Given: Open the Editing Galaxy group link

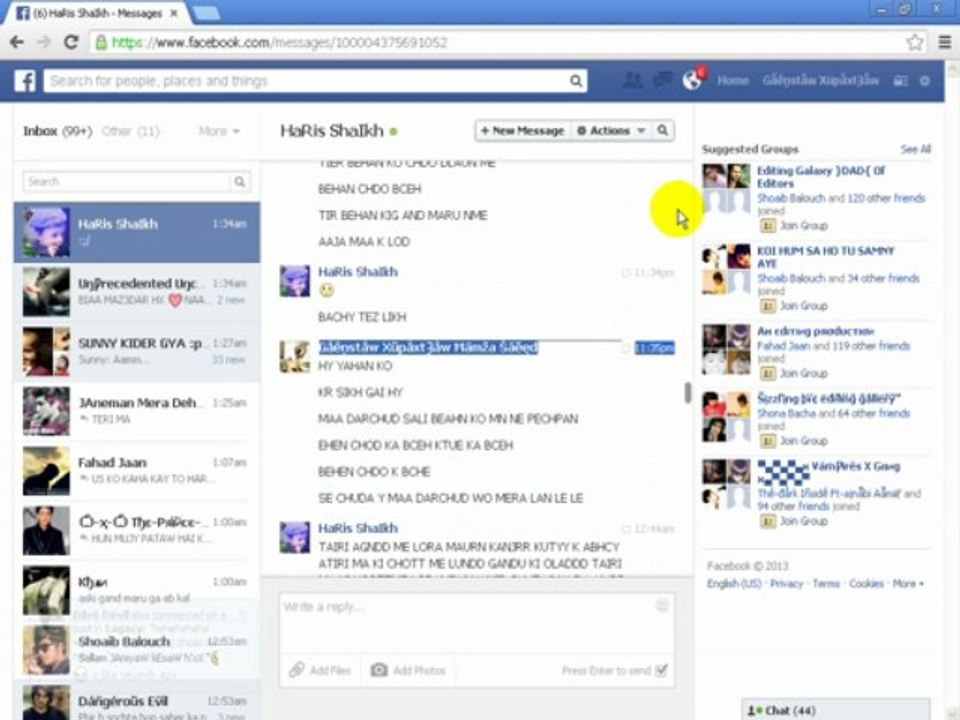Looking at the screenshot, I should [820, 177].
